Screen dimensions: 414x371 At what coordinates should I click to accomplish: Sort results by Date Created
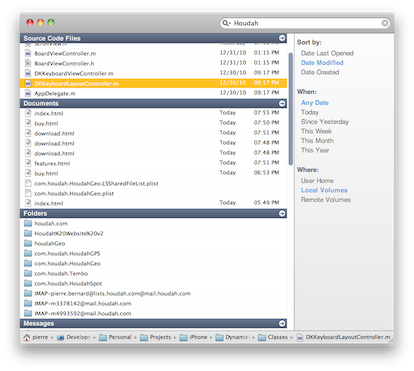[x=320, y=72]
